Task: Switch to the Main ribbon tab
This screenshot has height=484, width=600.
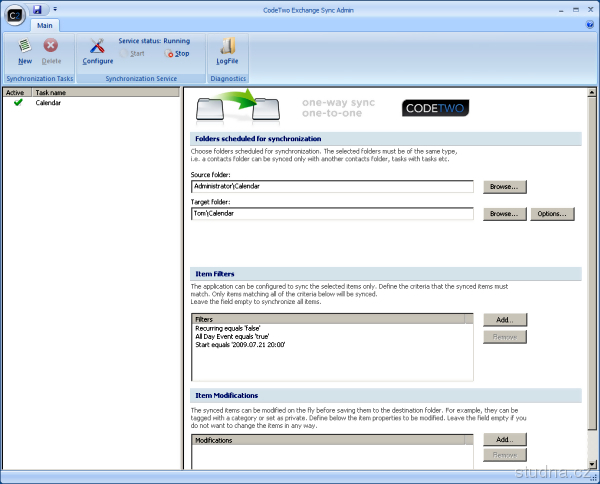Action: coord(45,26)
